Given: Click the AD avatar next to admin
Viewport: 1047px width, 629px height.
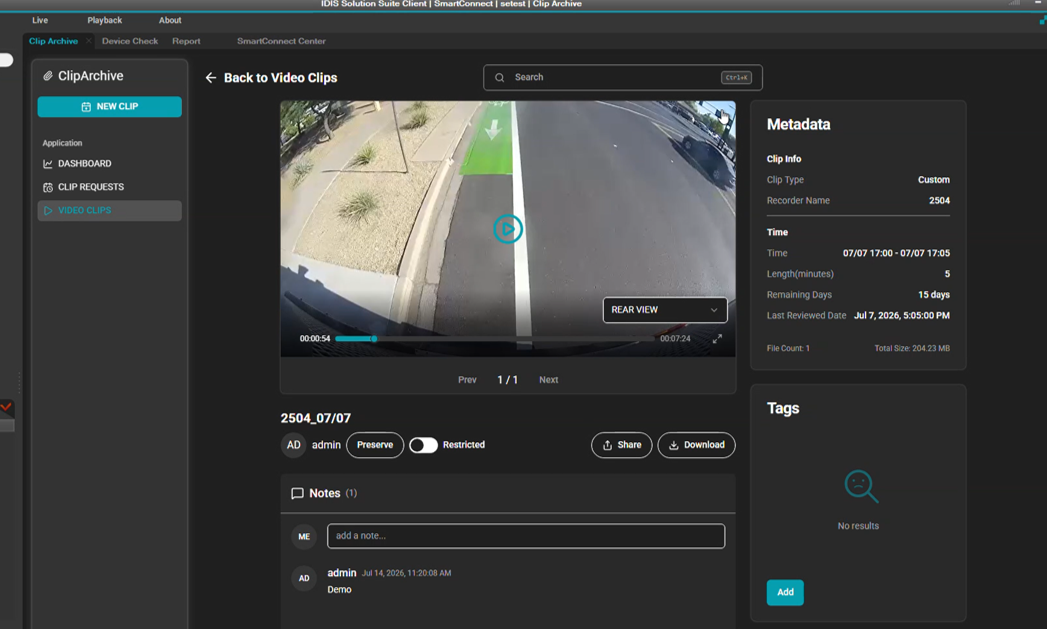Looking at the screenshot, I should pos(294,445).
